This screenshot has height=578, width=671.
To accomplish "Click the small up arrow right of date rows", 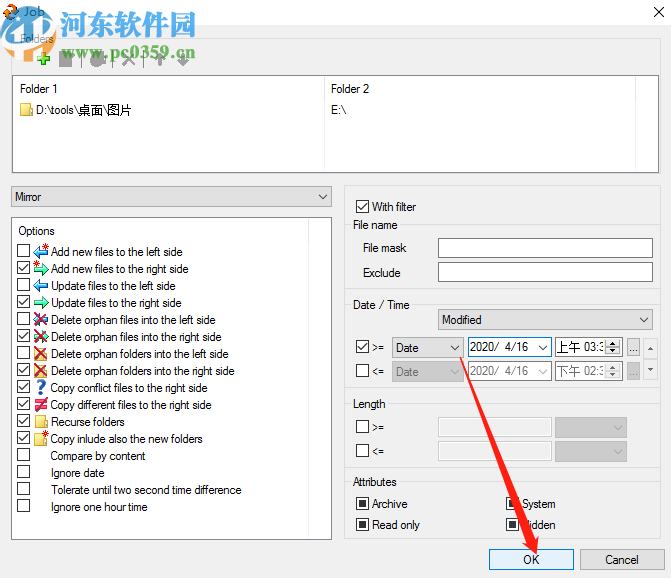I will tap(650, 348).
